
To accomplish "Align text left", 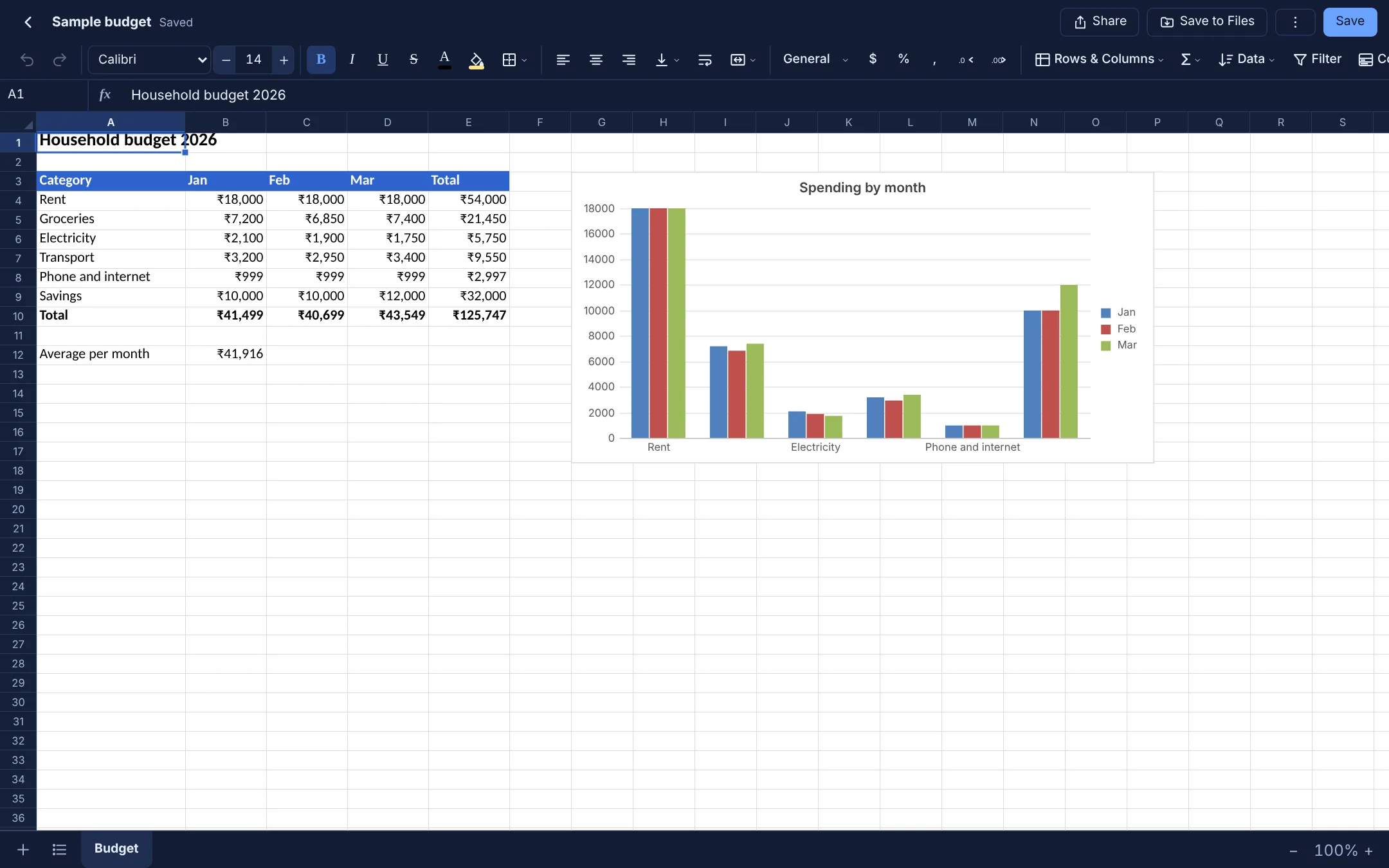I will point(563,60).
